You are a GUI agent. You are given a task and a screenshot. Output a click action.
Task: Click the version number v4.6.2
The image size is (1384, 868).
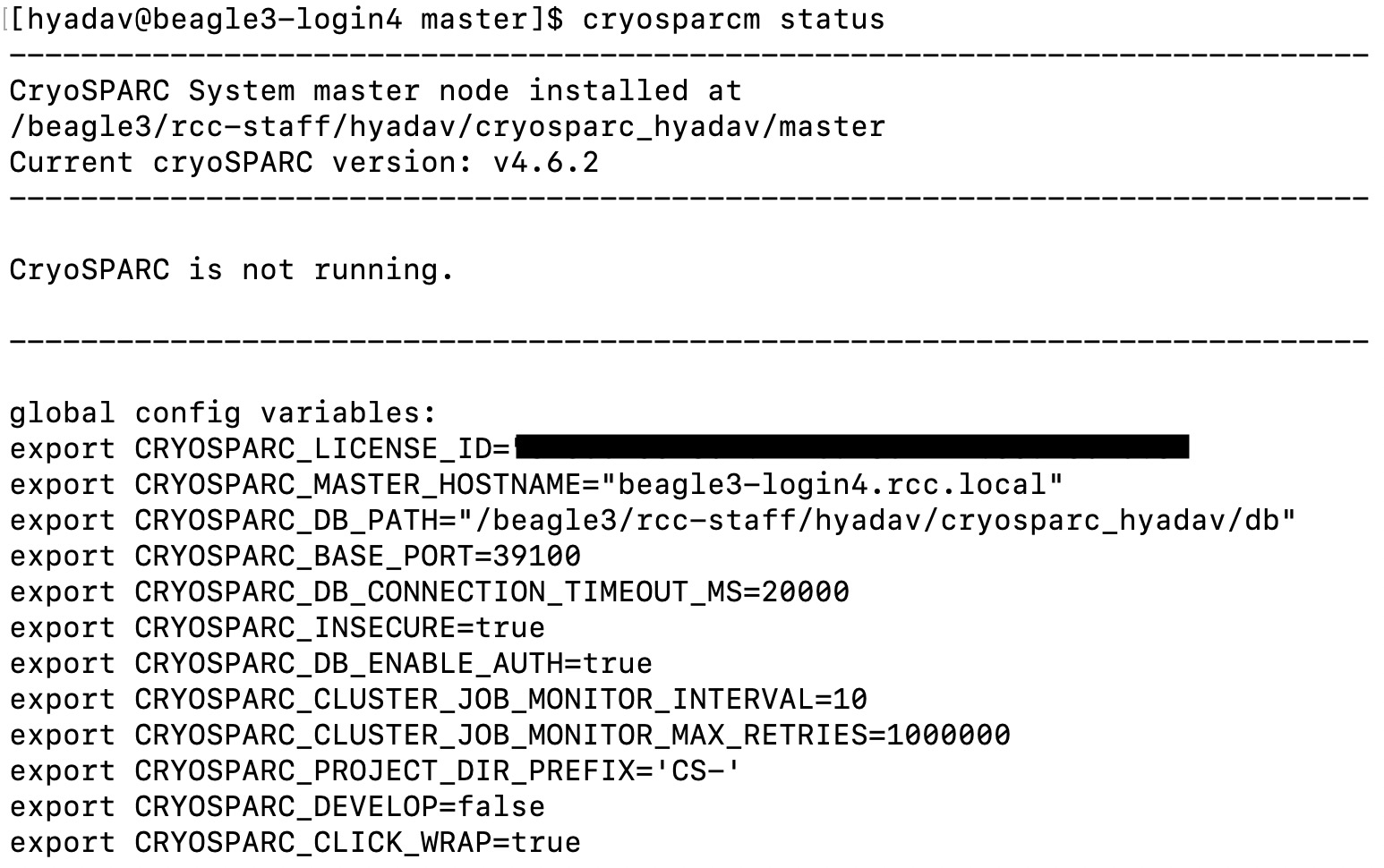[546, 163]
